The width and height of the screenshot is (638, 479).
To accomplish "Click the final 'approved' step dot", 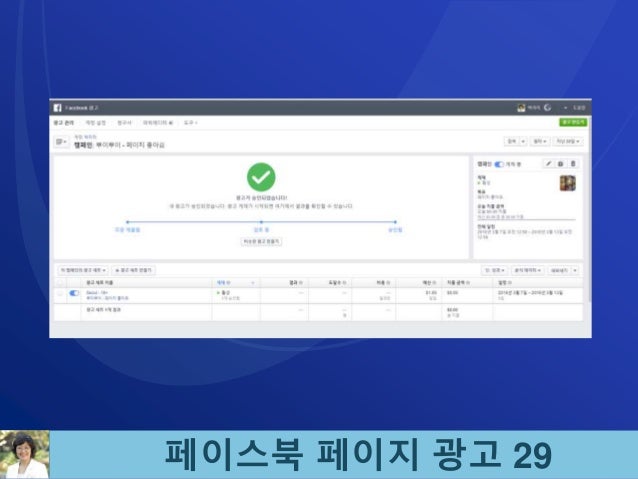I will pos(395,222).
